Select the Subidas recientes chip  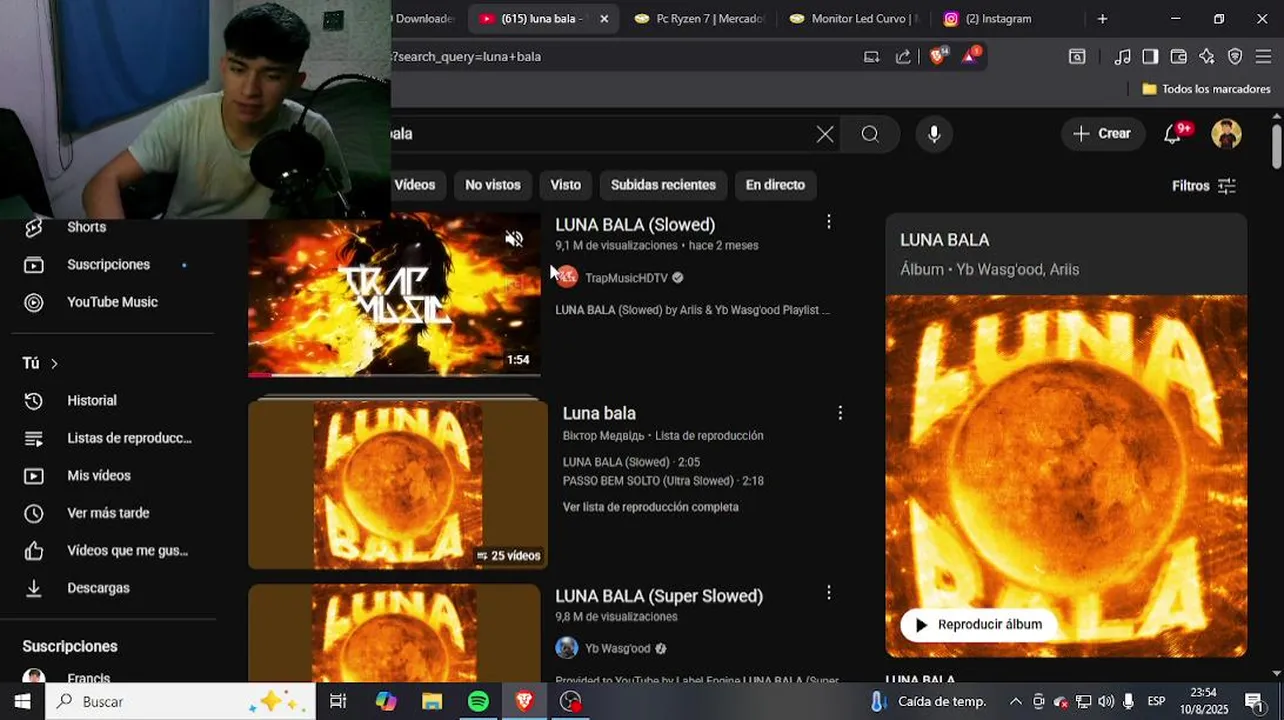pyautogui.click(x=663, y=185)
